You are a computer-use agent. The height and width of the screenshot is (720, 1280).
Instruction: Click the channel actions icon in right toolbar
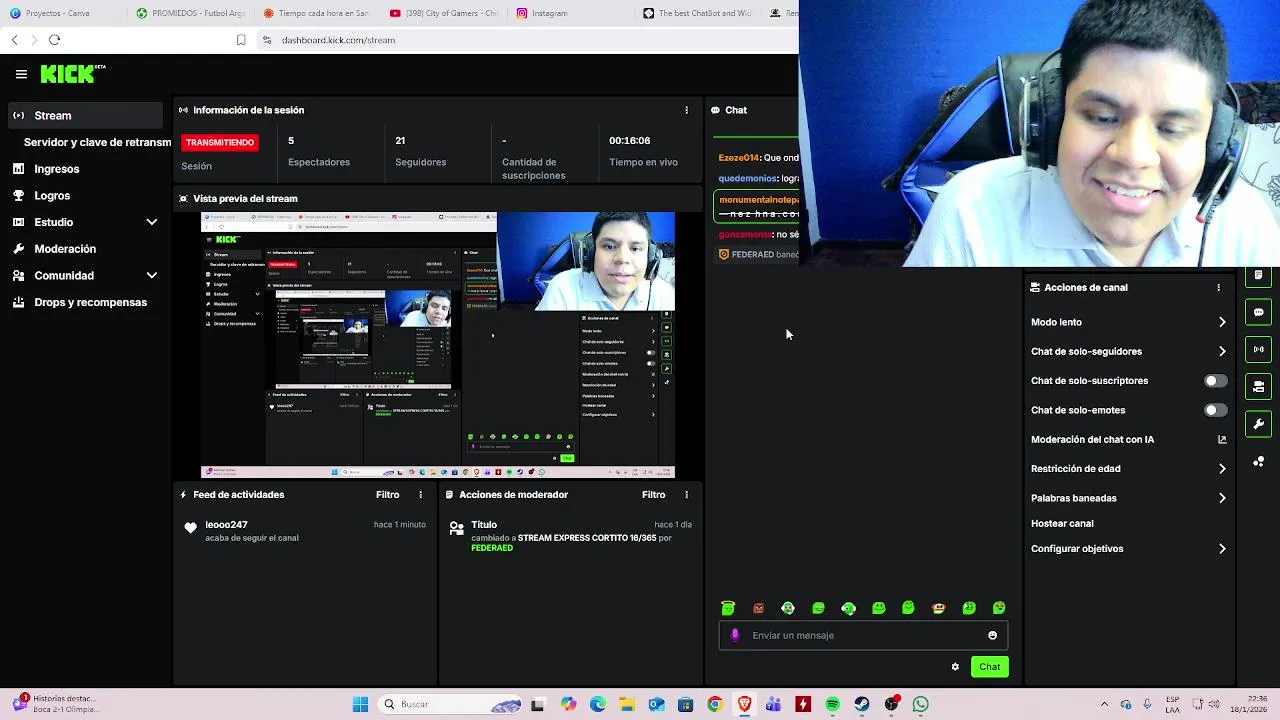click(x=1258, y=386)
